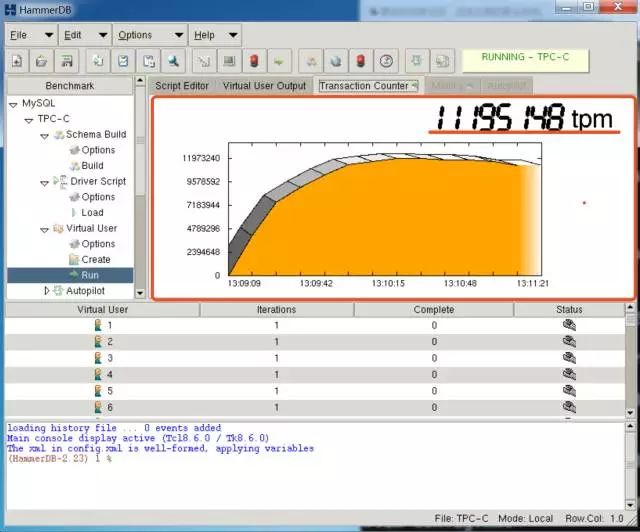Collapse the Schema Build node

click(44, 136)
